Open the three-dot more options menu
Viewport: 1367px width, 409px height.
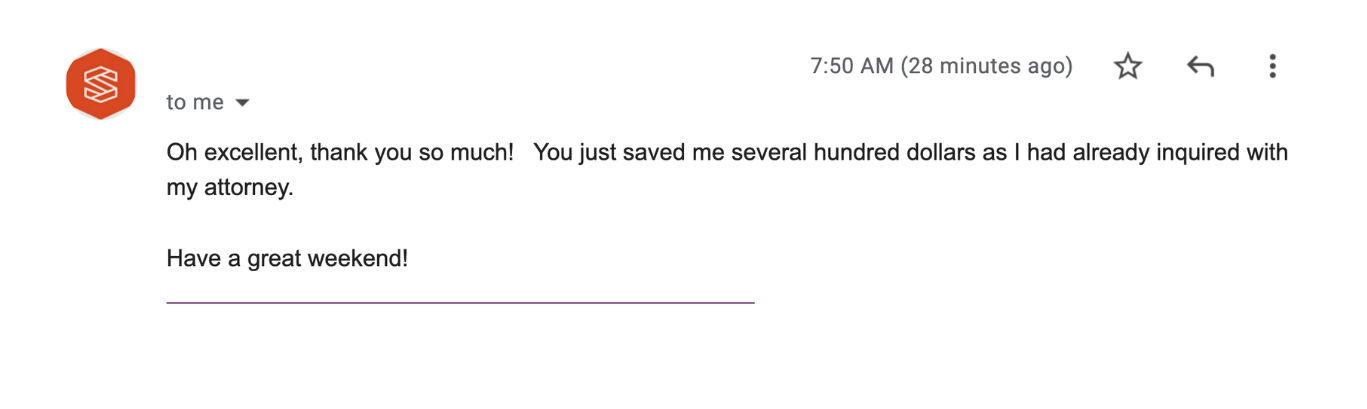[x=1272, y=67]
